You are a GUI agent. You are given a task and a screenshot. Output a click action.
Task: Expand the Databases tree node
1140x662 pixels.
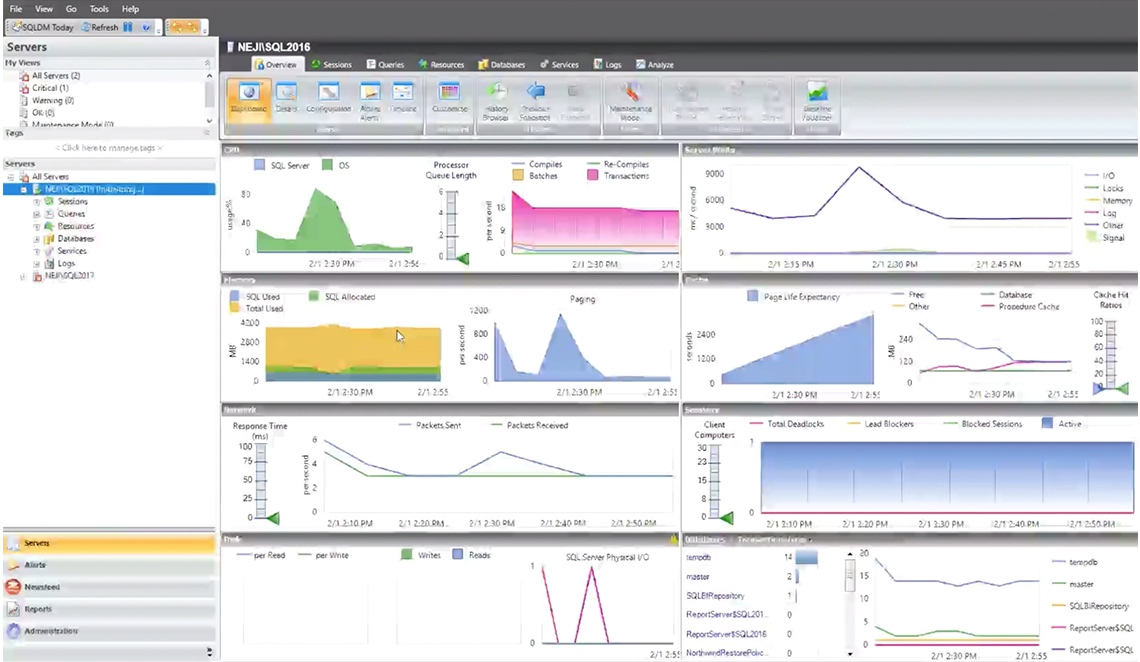(x=37, y=239)
